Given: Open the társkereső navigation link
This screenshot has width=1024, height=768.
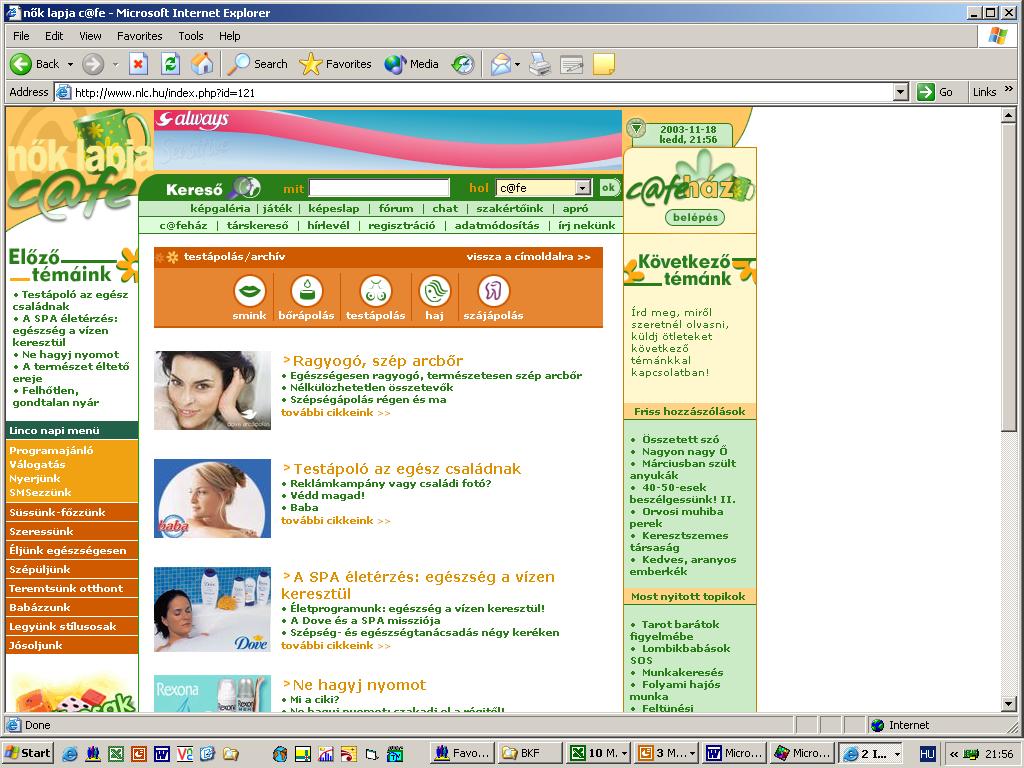Looking at the screenshot, I should pos(257,225).
